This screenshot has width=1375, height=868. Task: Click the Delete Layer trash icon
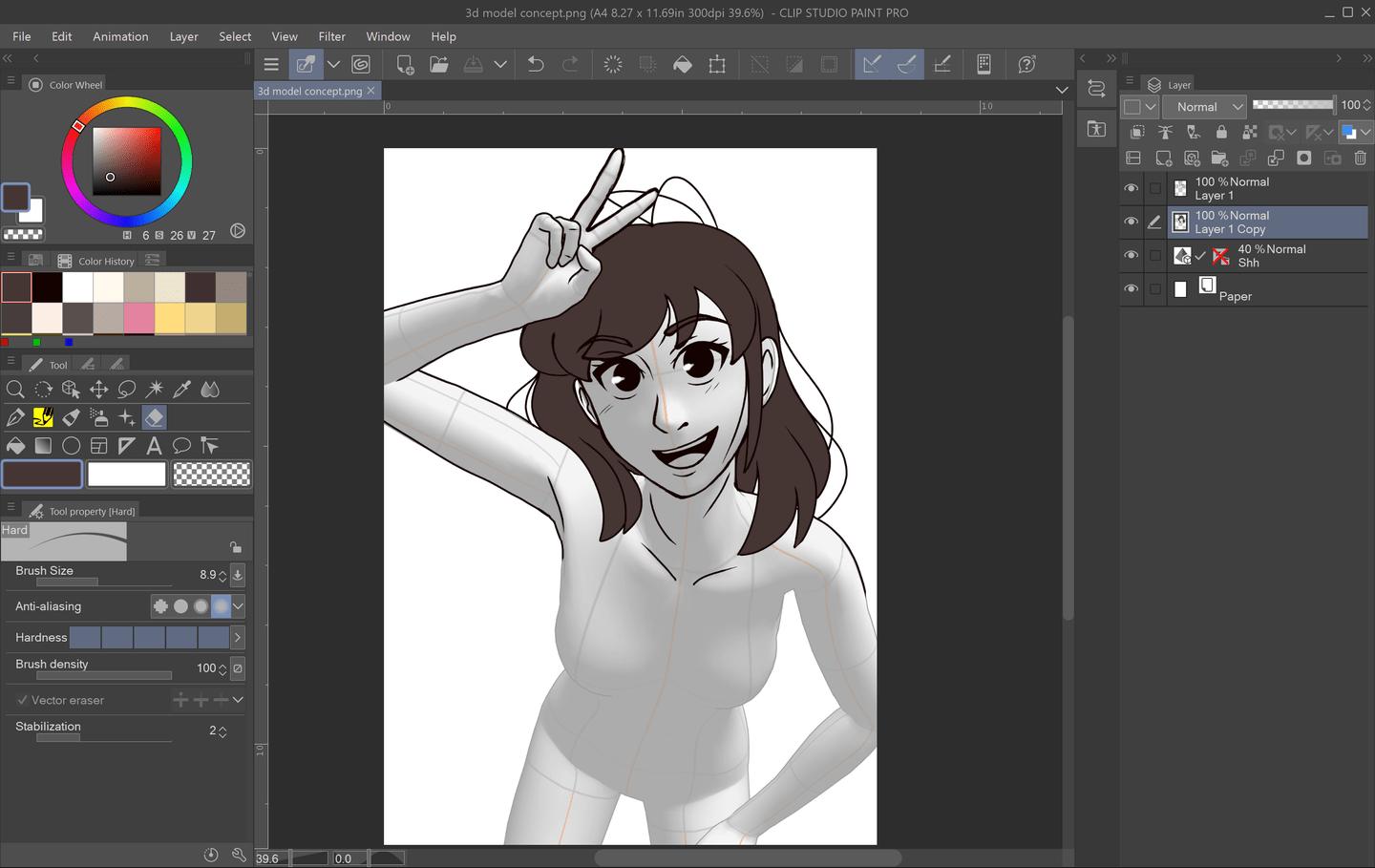1361,159
